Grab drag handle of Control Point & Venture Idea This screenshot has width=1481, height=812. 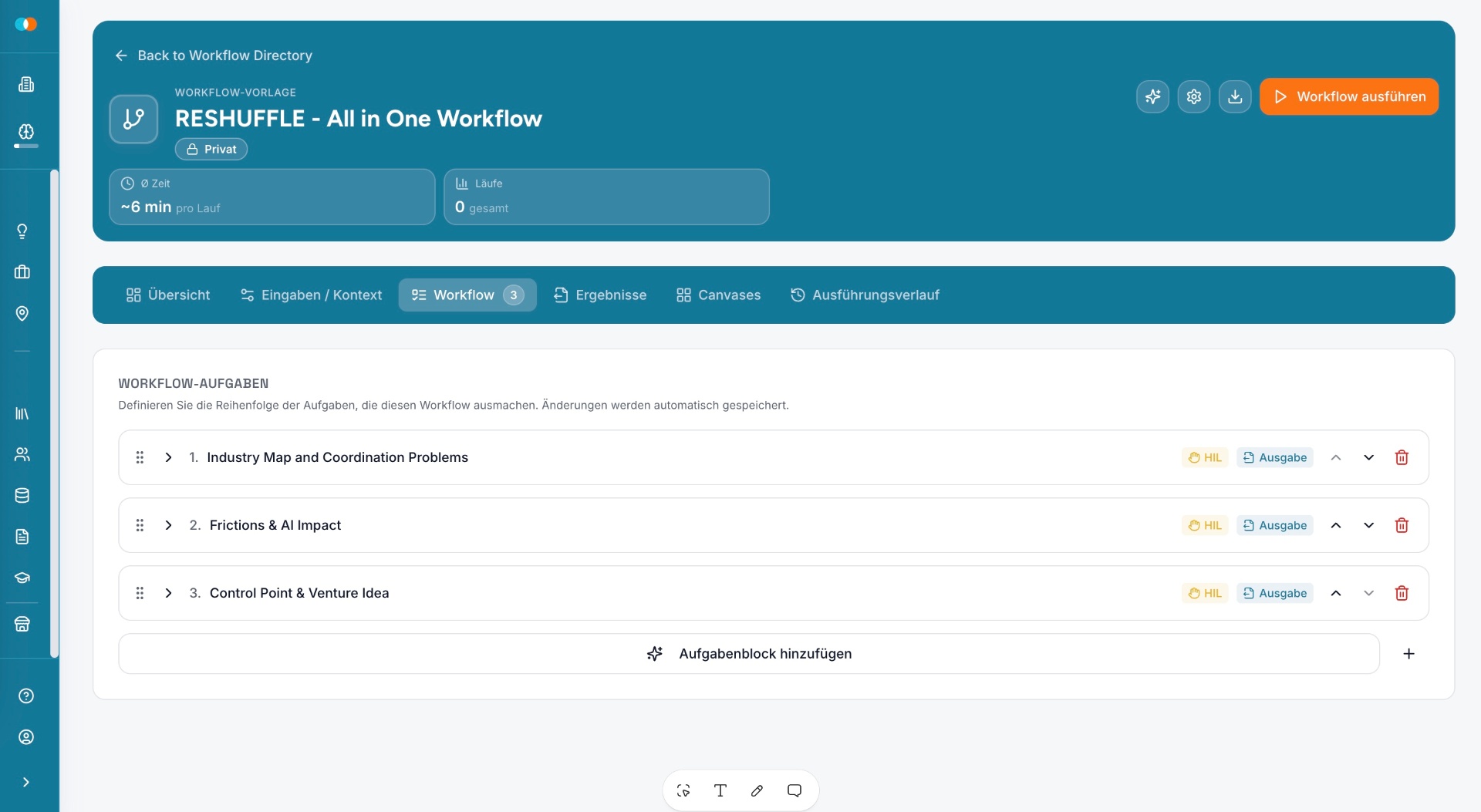[140, 593]
